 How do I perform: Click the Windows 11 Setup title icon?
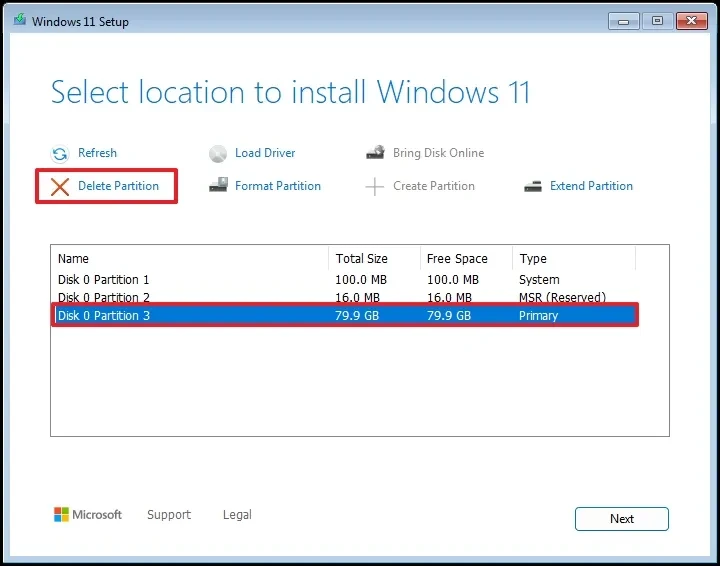coord(21,21)
